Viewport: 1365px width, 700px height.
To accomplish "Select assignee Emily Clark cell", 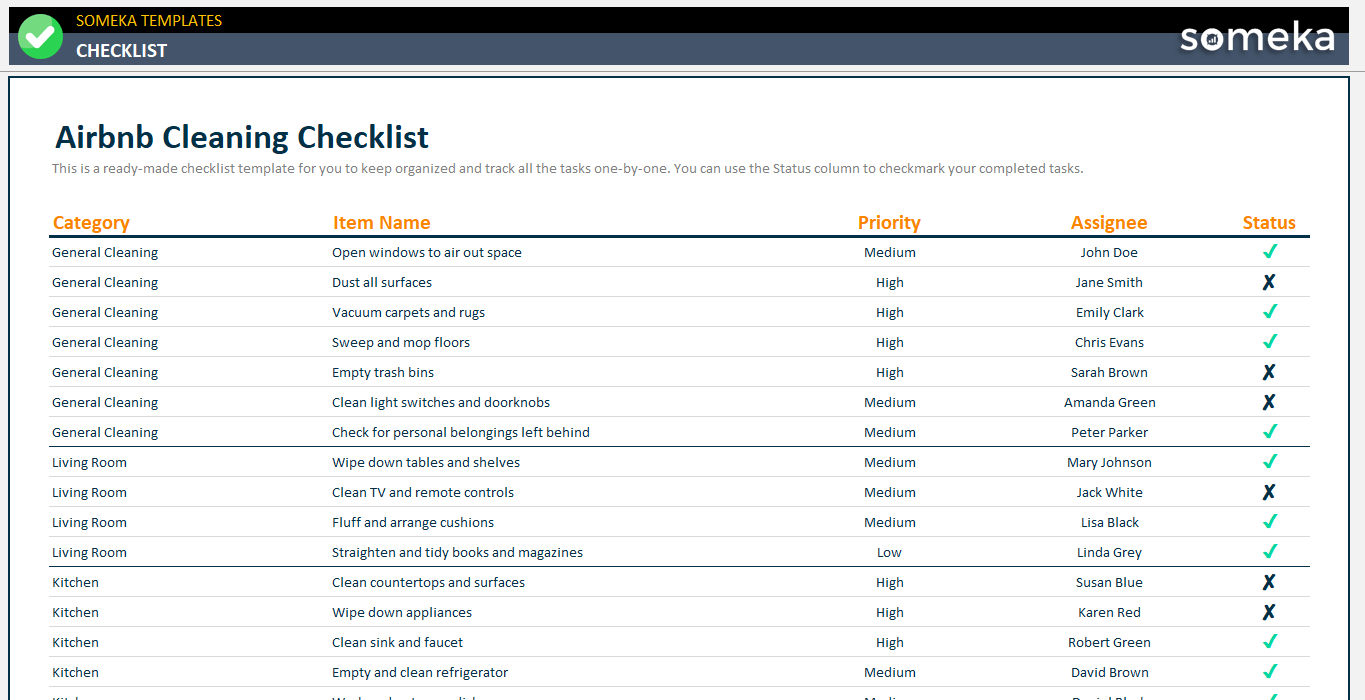I will click(1109, 313).
